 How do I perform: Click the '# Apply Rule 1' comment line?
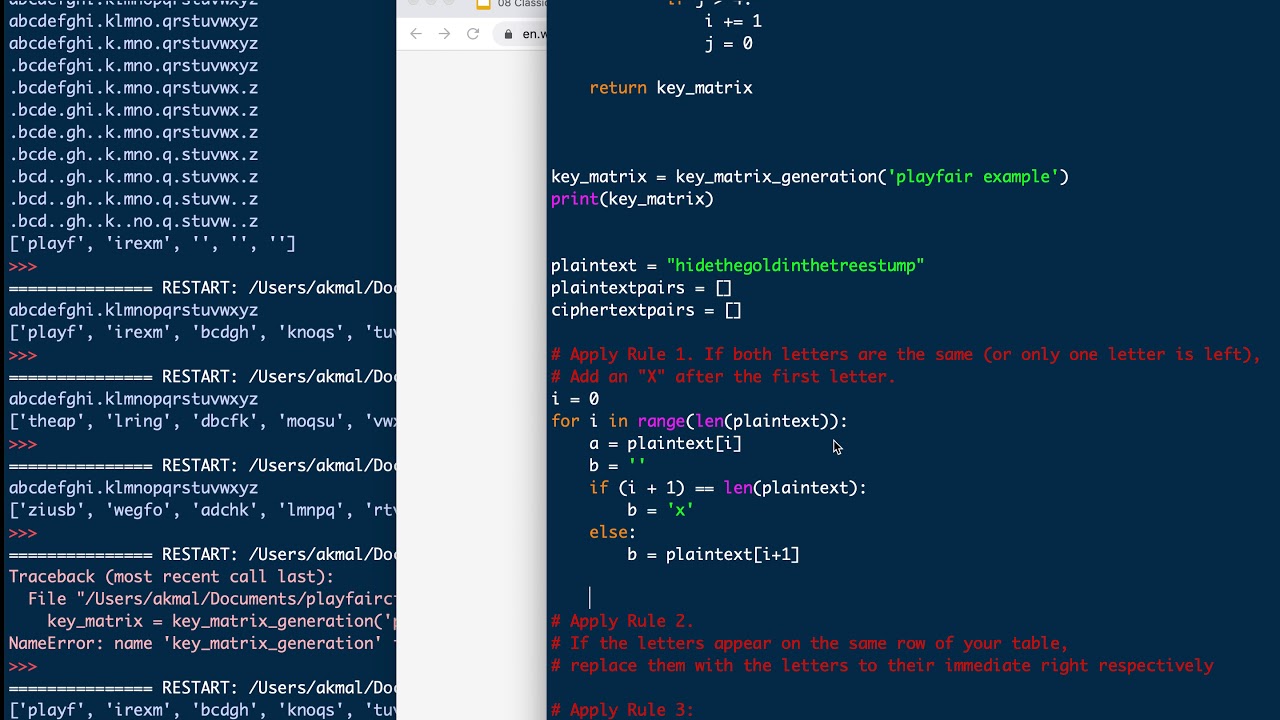(x=906, y=355)
